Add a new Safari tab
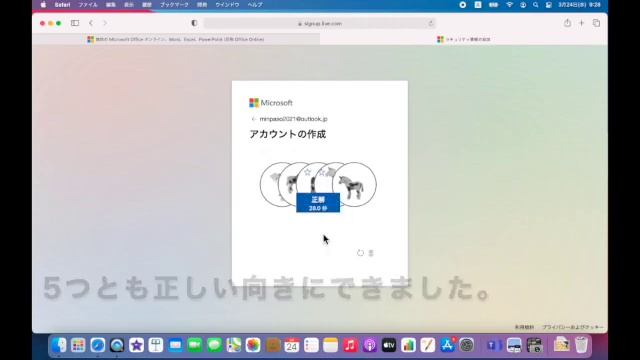The width and height of the screenshot is (640, 360). pyautogui.click(x=582, y=23)
